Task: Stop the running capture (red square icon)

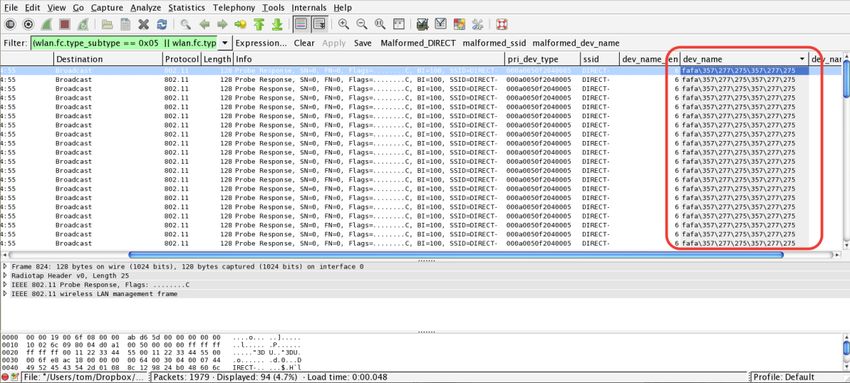Action: coord(65,24)
